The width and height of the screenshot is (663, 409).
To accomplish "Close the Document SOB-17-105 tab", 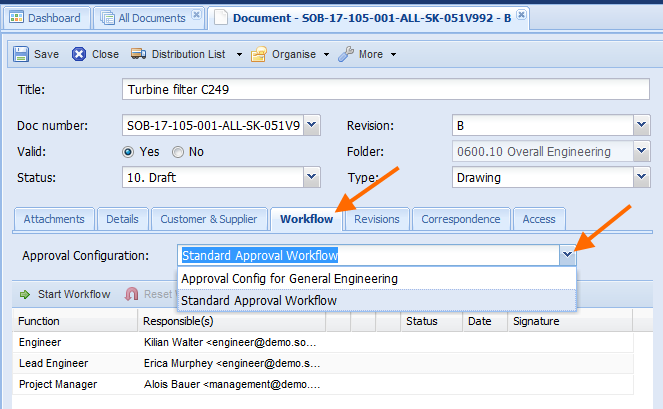I will pos(522,15).
